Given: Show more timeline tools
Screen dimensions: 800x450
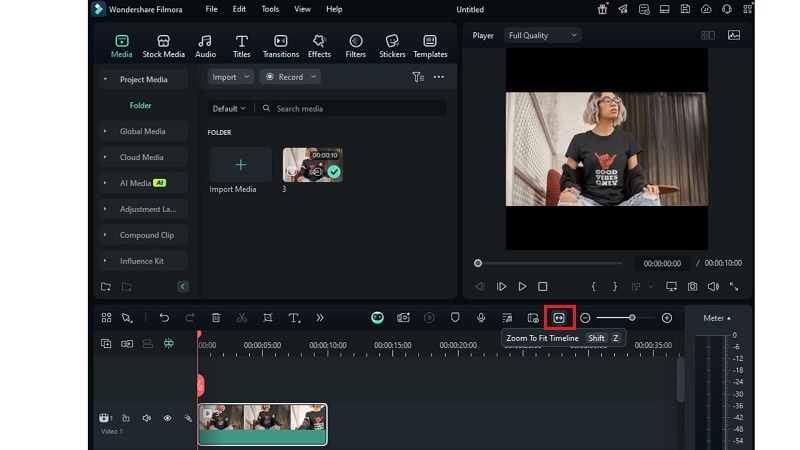Looking at the screenshot, I should [320, 318].
